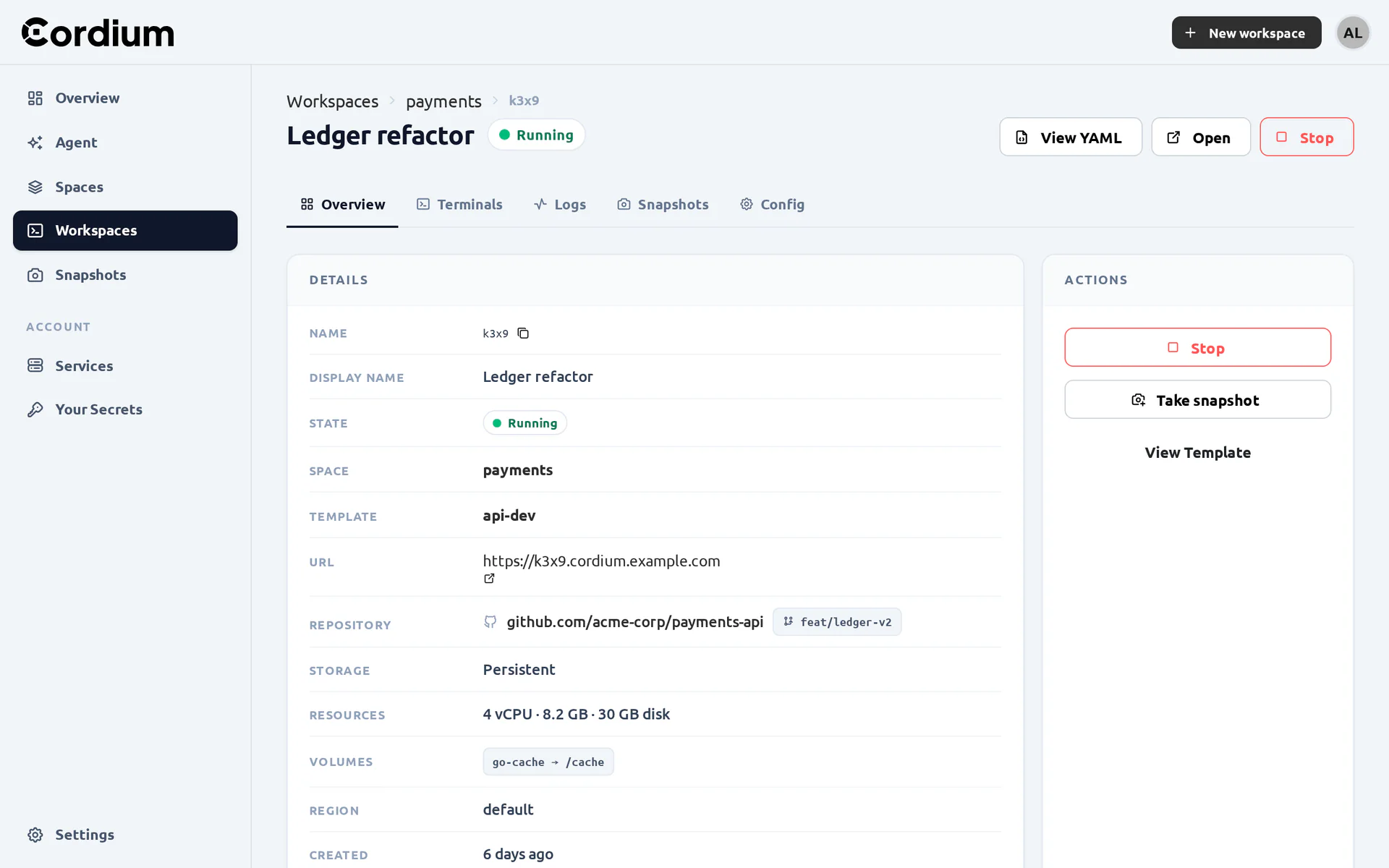Screen dimensions: 1389x868
Task: Click the Running badge in State row
Action: (524, 423)
